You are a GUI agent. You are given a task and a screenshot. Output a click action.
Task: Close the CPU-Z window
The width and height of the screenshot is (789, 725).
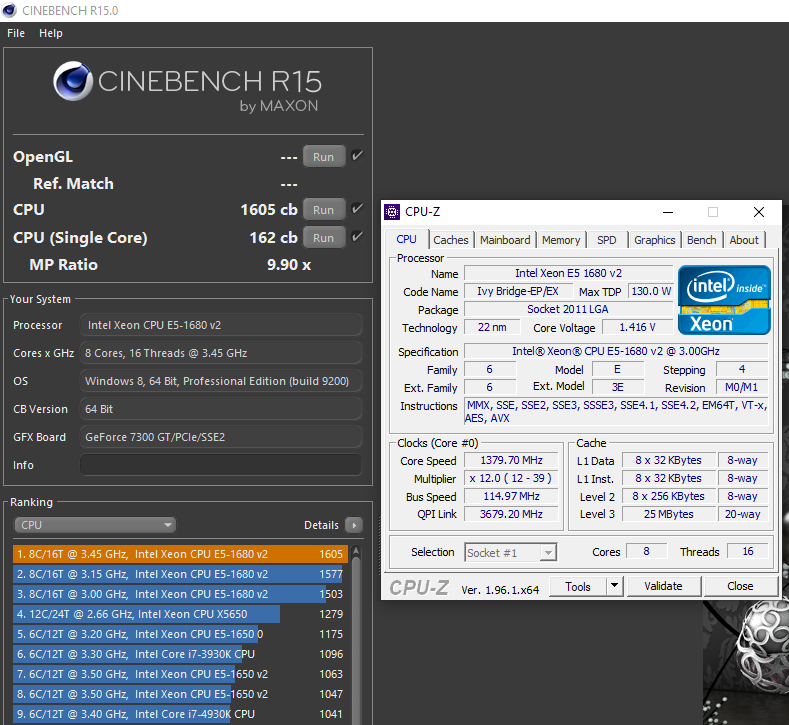tap(759, 212)
